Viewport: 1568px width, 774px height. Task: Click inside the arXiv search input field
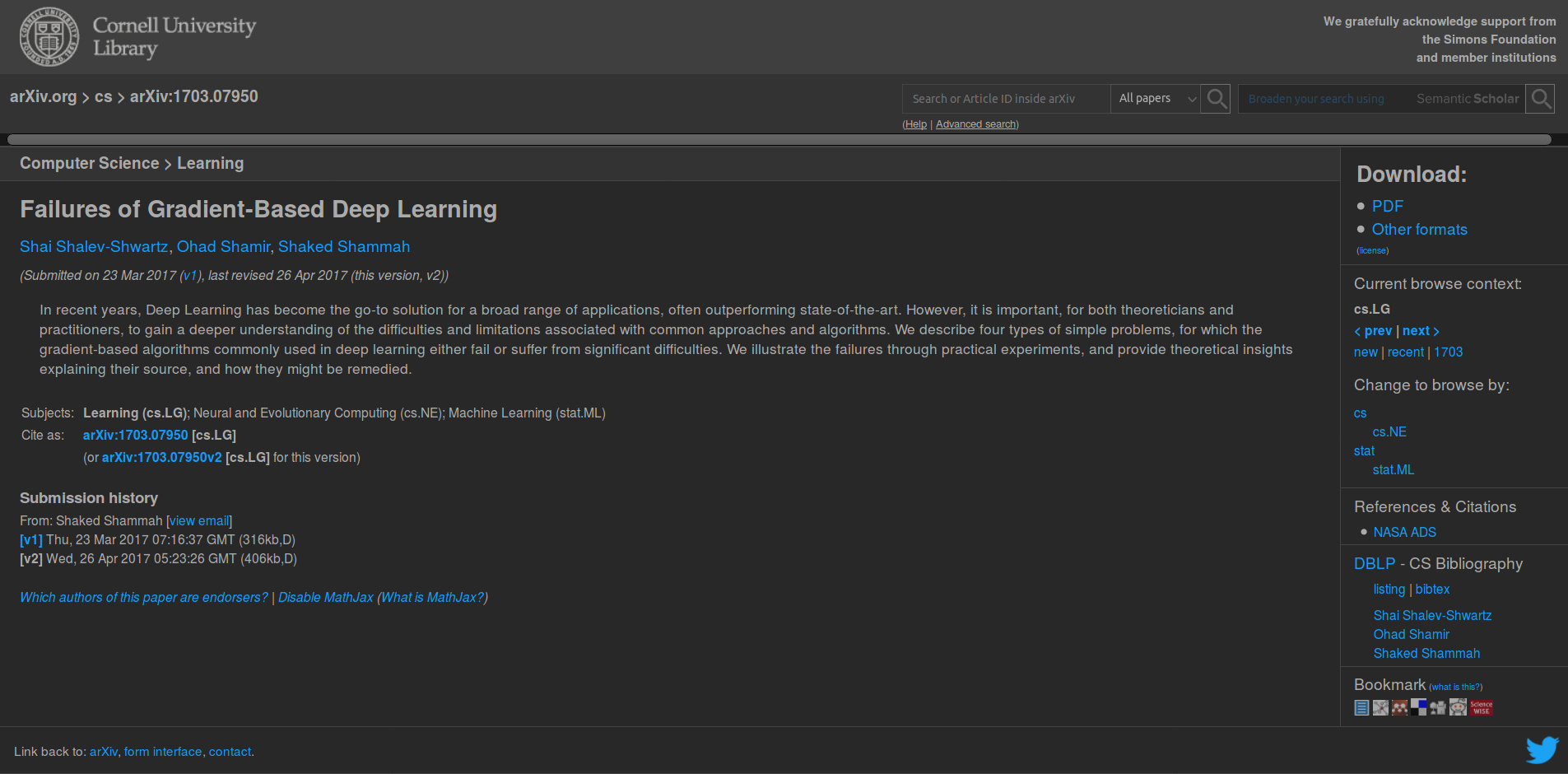[1004, 98]
